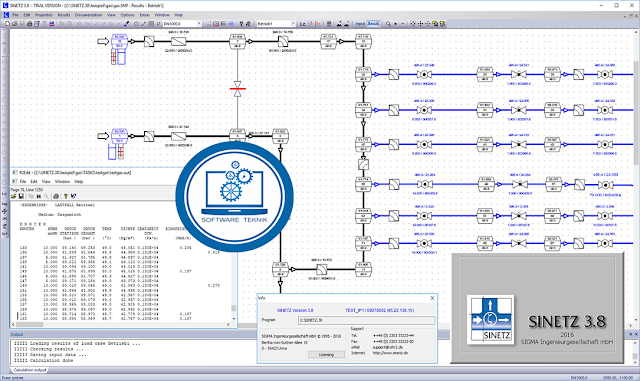Open the File menu in SINETZ

coord(15,15)
